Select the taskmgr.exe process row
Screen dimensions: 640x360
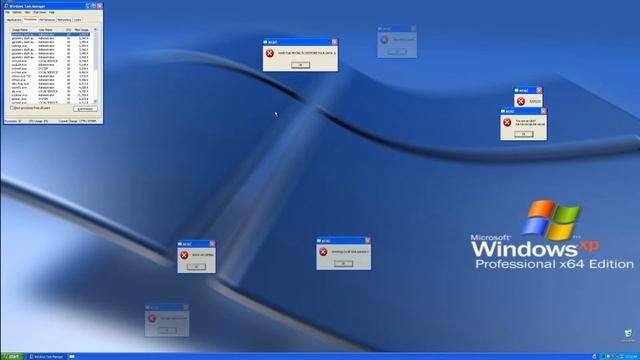[50, 46]
